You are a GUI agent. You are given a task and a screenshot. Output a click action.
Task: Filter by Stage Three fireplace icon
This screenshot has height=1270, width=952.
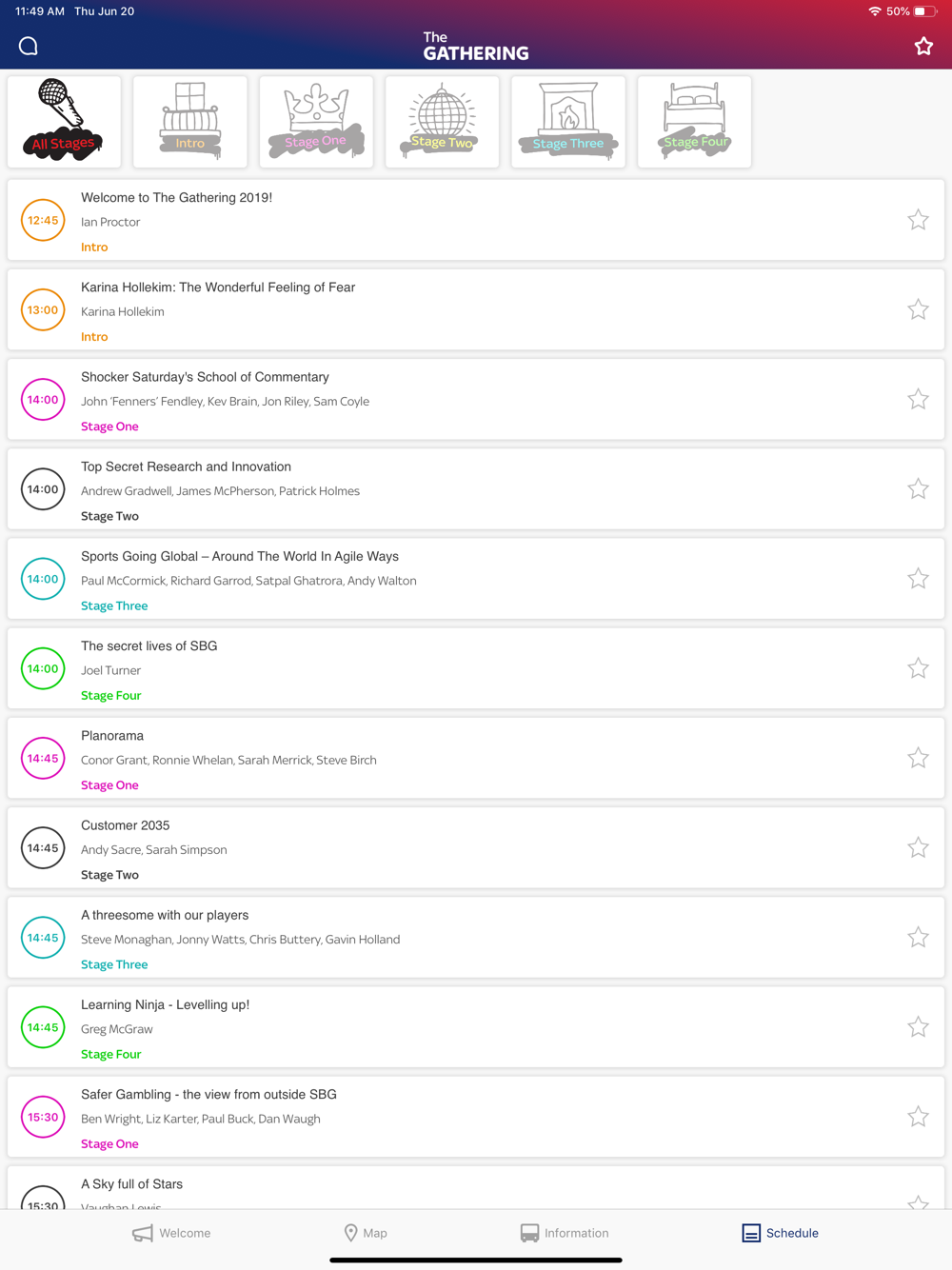tap(568, 122)
